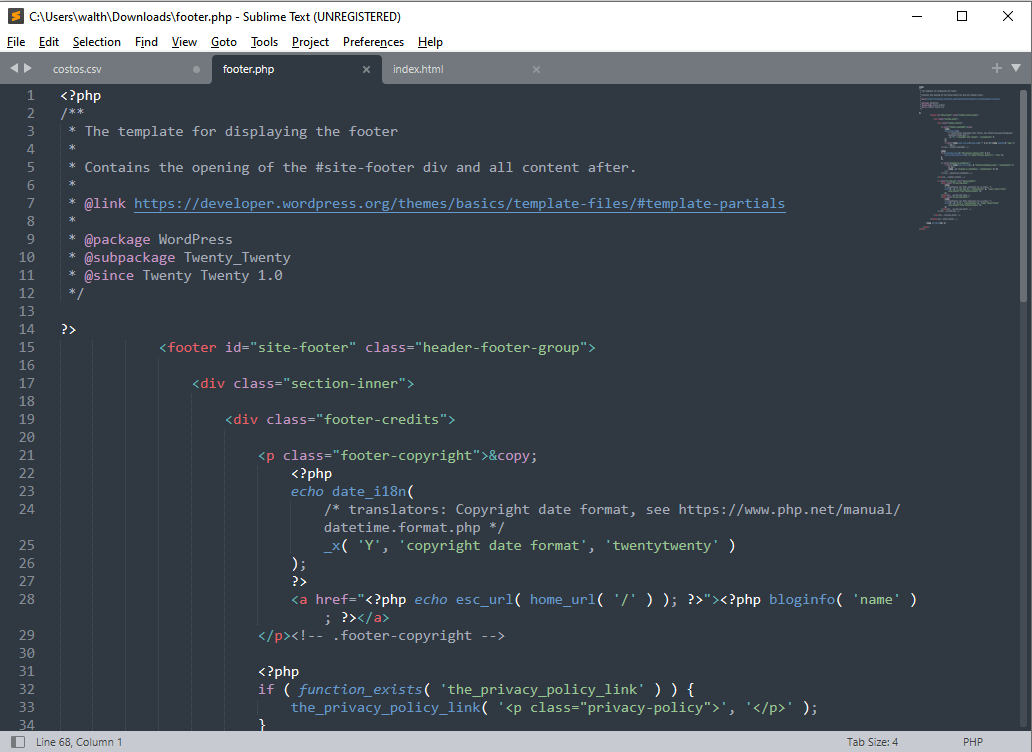This screenshot has width=1032, height=752.
Task: Maximize the Sublime Text window
Action: coord(962,16)
